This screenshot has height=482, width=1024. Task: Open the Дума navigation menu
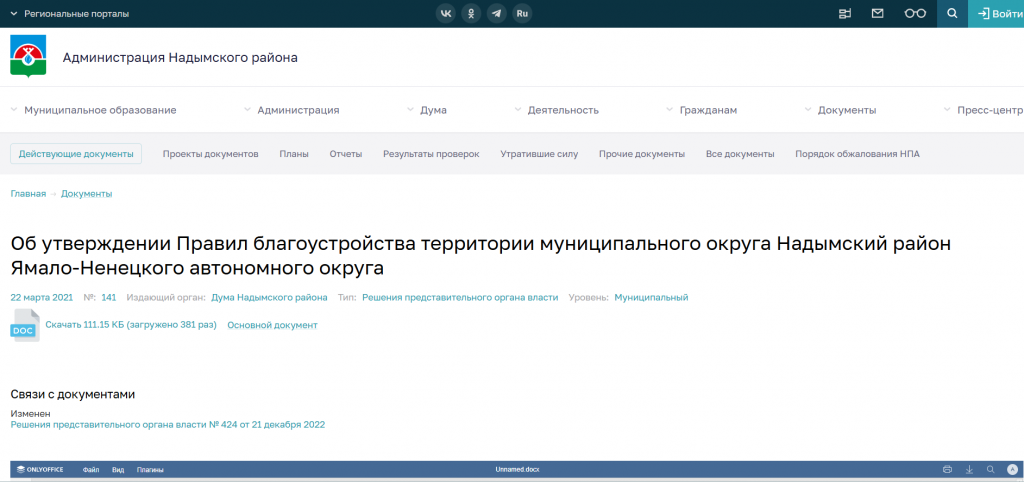point(433,110)
